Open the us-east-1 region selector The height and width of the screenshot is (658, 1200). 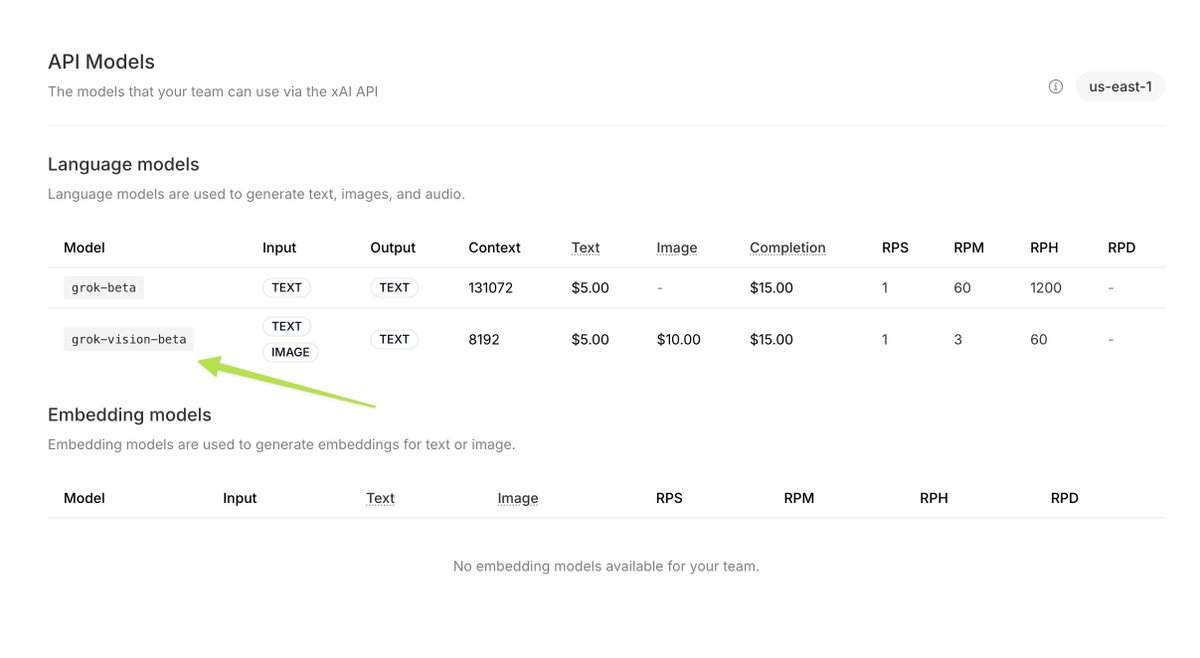coord(1120,87)
